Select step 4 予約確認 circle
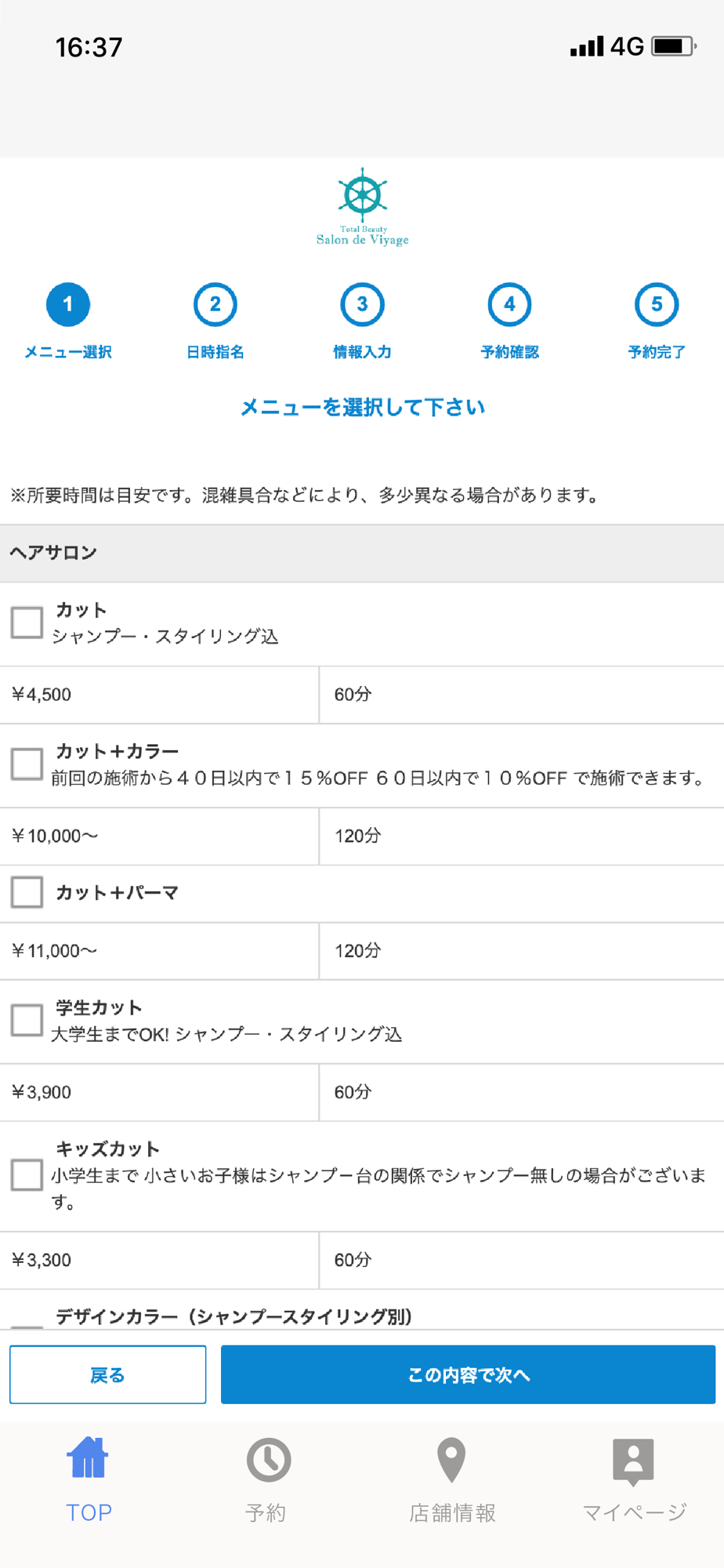This screenshot has width=724, height=1568. click(509, 304)
